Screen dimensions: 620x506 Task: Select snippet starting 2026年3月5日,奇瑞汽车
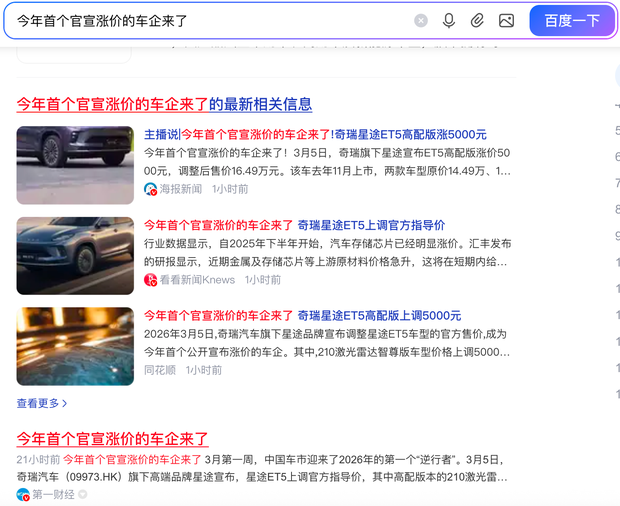(327, 343)
